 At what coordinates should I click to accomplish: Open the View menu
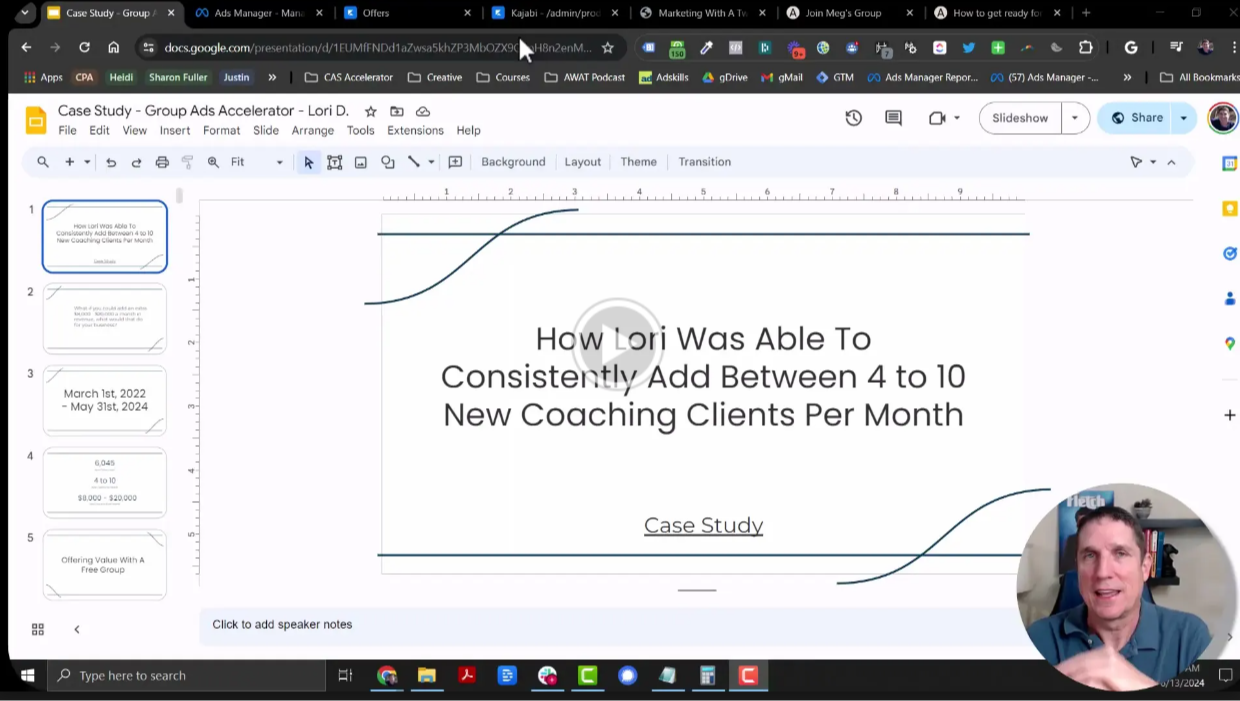pyautogui.click(x=134, y=130)
